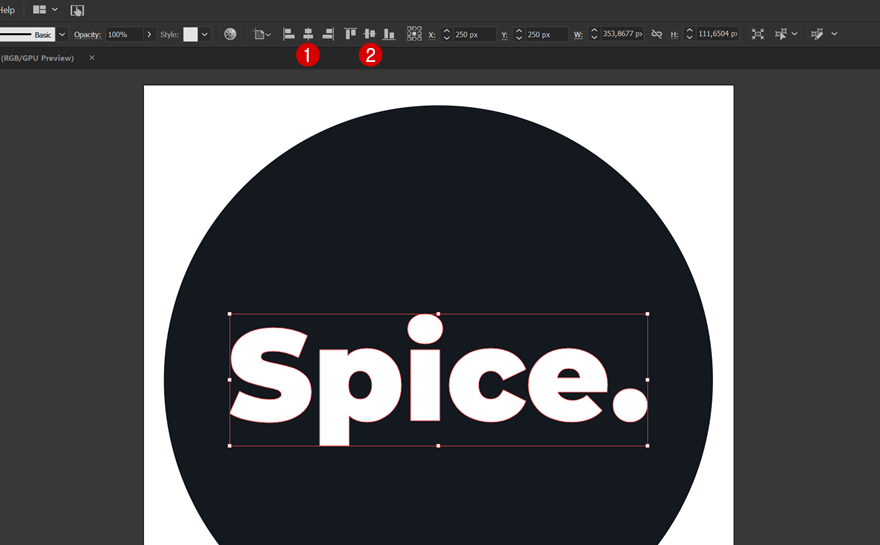880x545 pixels.
Task: Click the Select Similar Objects icon
Action: coord(781,34)
